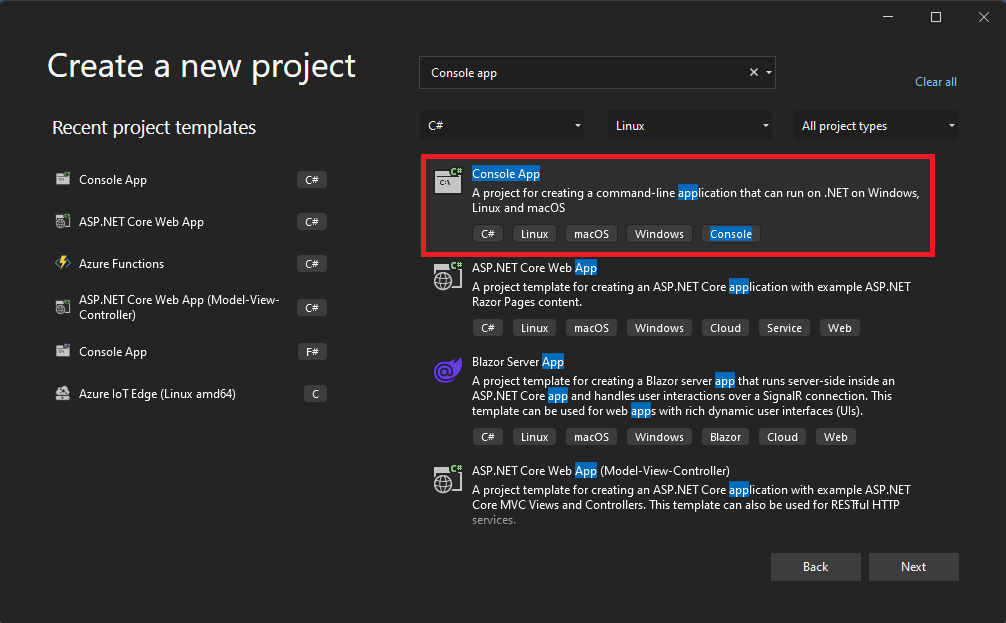Click the Clear all link
The height and width of the screenshot is (623, 1006).
(936, 82)
